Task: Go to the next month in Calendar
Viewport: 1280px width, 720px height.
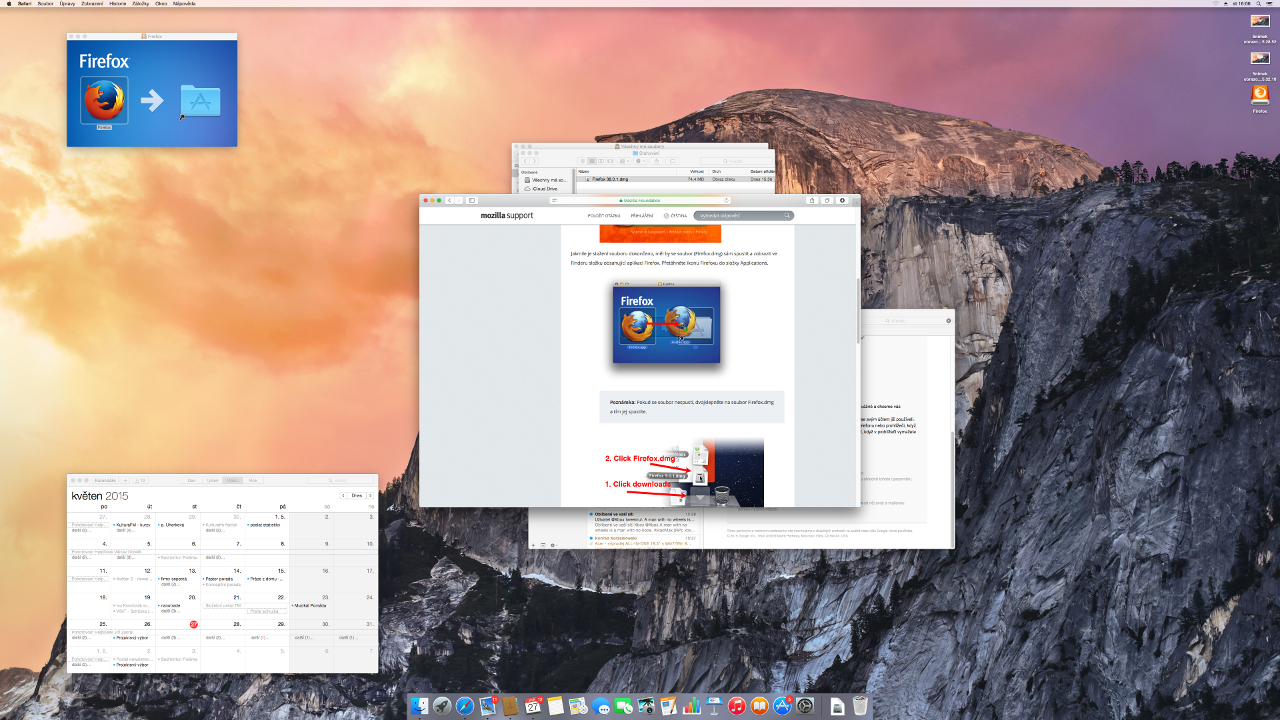Action: 370,496
